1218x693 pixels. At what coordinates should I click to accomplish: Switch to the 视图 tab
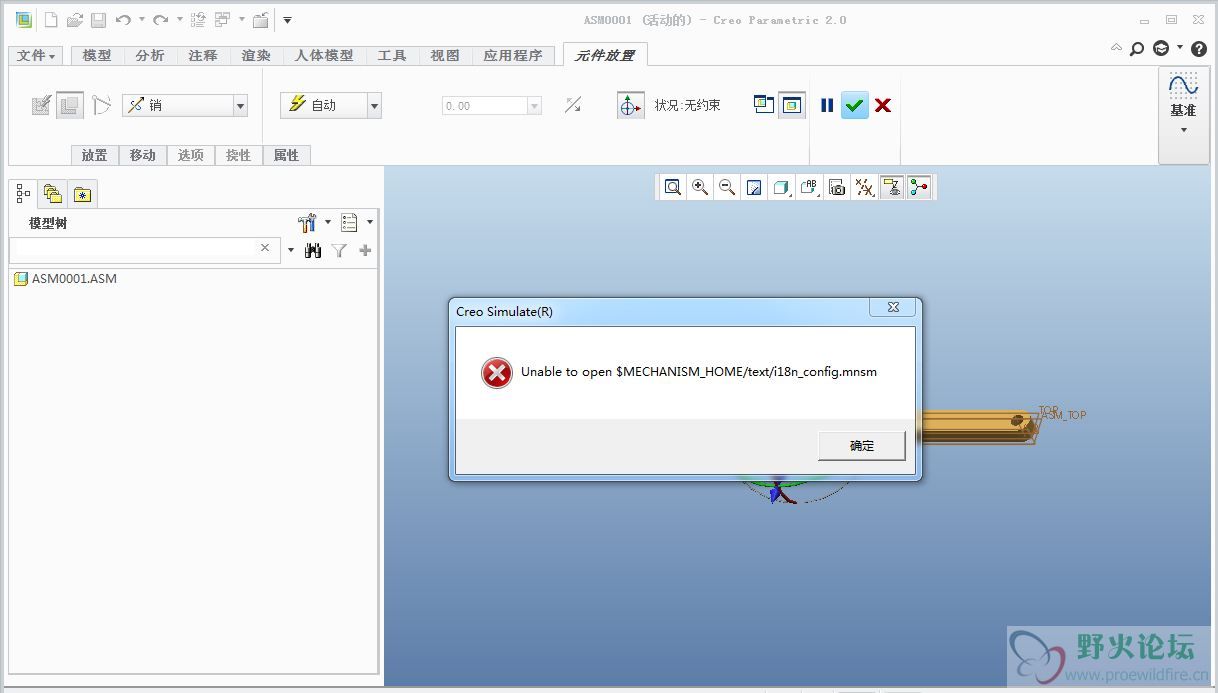pos(445,56)
